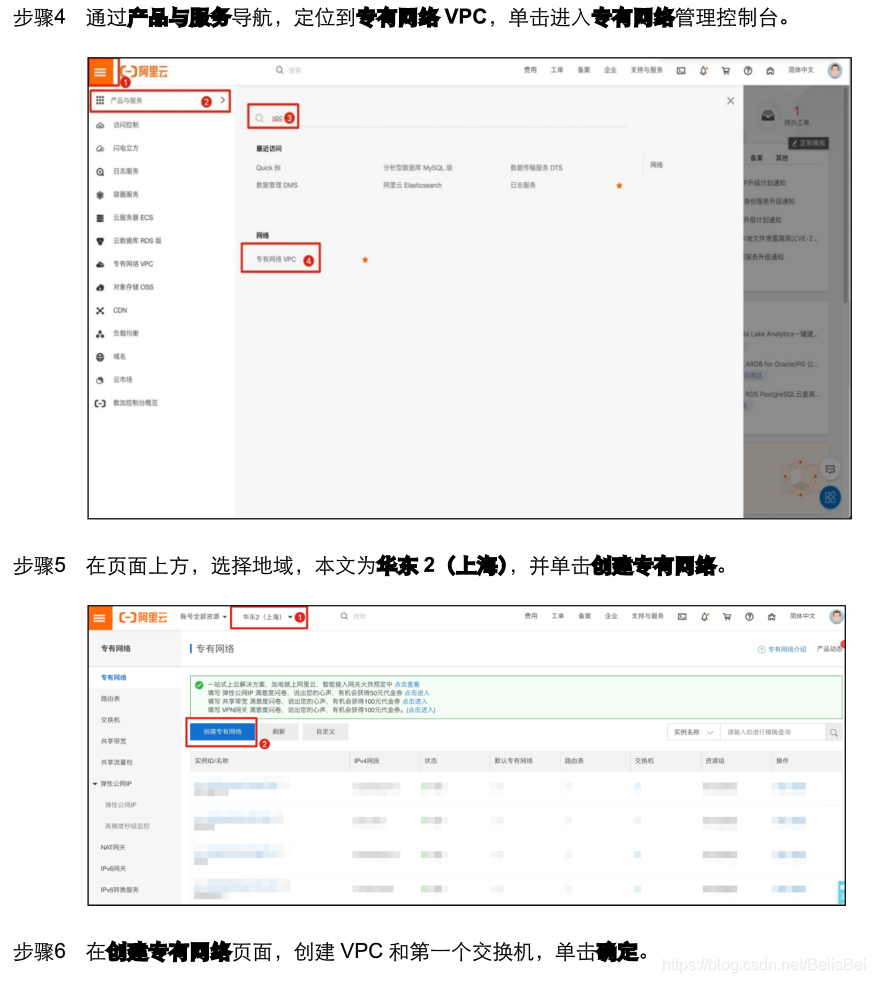Open 访问控制 cloud icon in sidebar
This screenshot has width=875, height=983.
100,125
